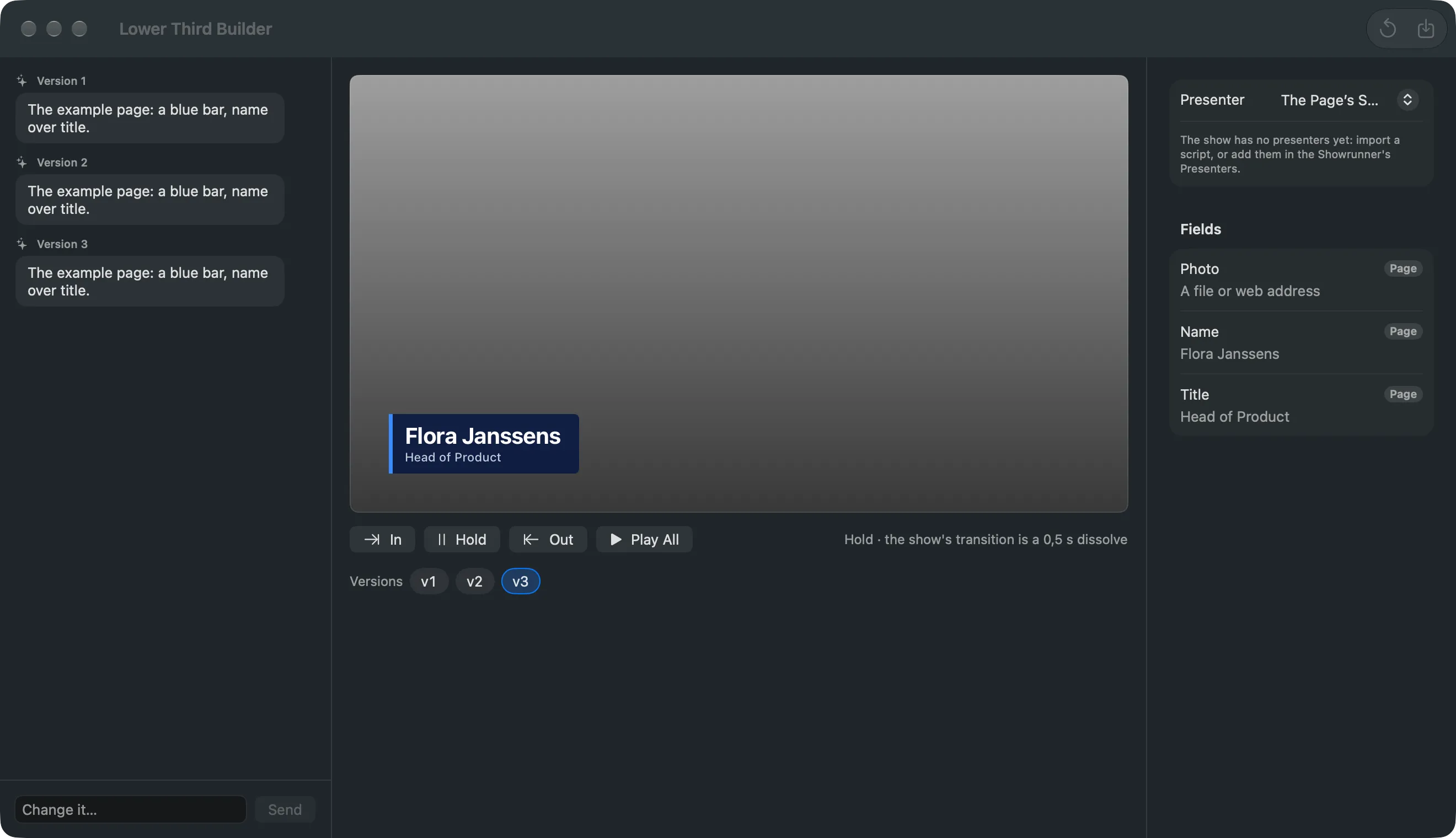
Task: Click the Presenter chevron stepper arrows
Action: (x=1407, y=100)
